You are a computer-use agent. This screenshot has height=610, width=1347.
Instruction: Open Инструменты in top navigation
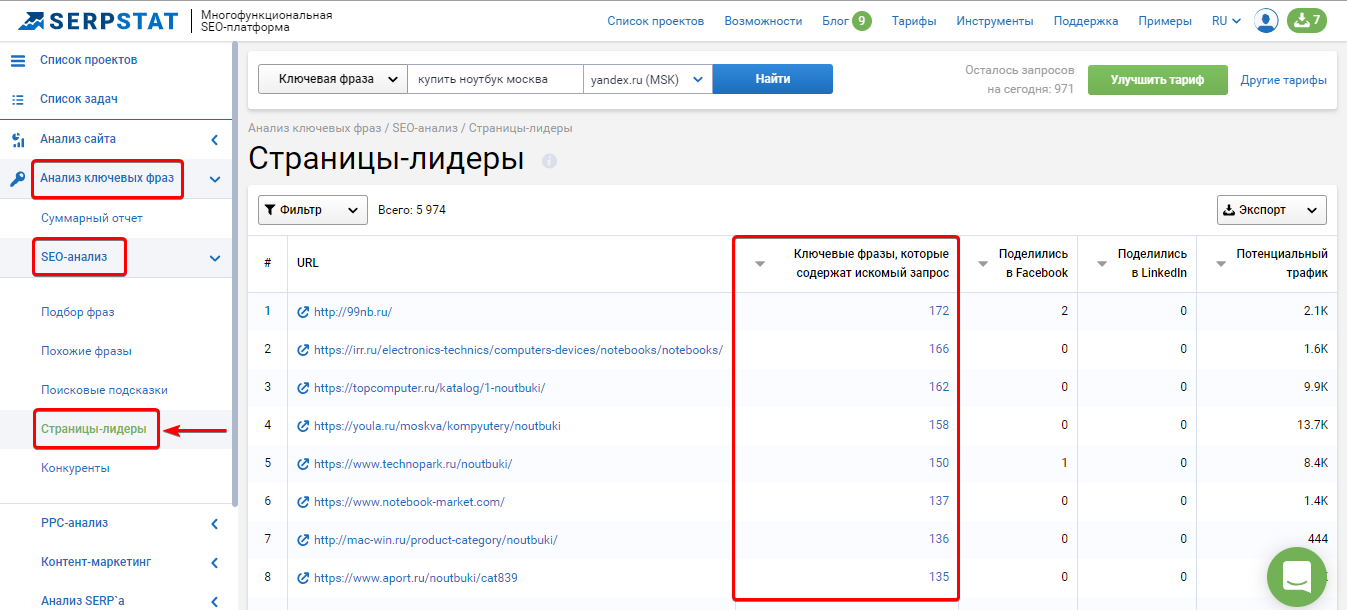(995, 21)
